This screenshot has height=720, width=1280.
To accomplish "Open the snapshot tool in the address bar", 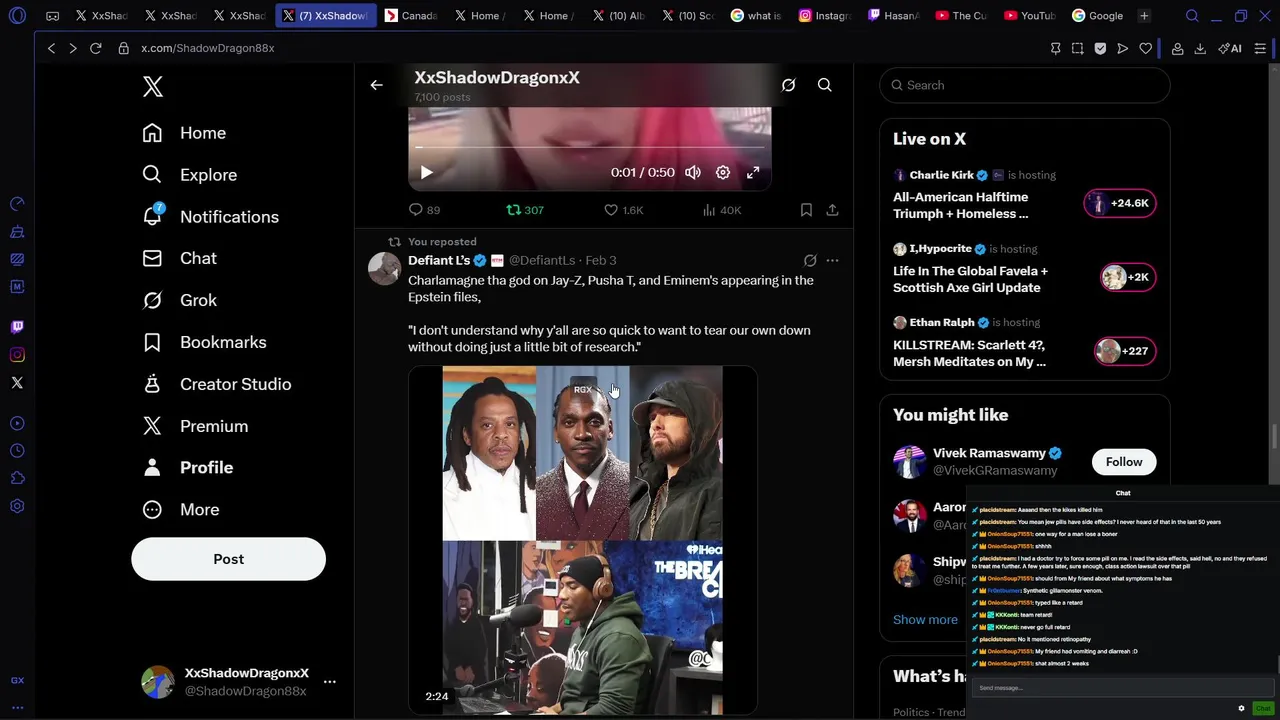I will point(1077,48).
